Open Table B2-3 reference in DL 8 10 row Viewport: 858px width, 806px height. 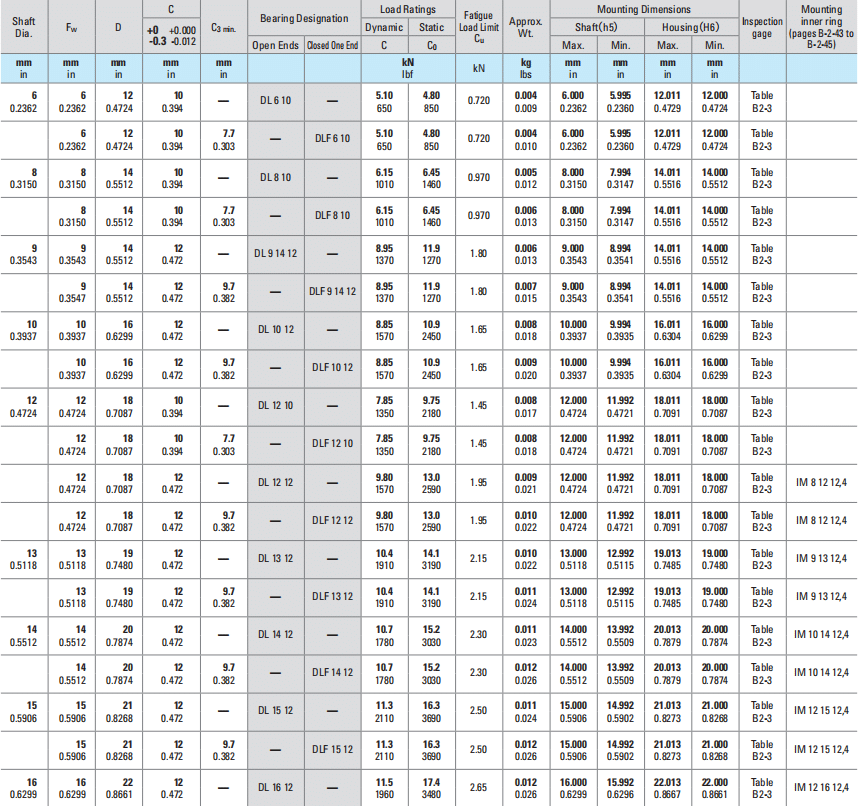click(x=762, y=177)
